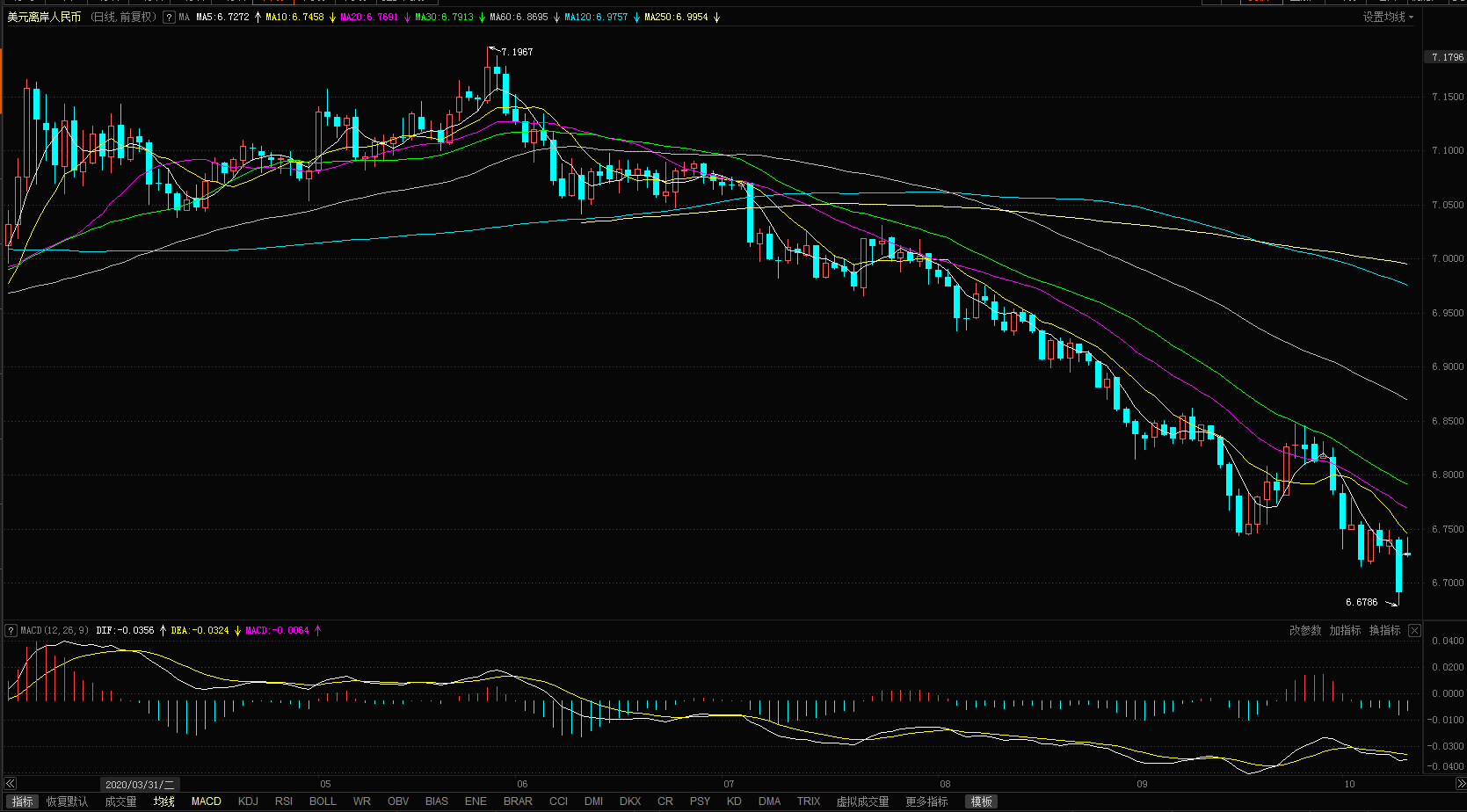Click the 7.1967 high price marker
Viewport: 1467px width, 812px height.
click(516, 53)
